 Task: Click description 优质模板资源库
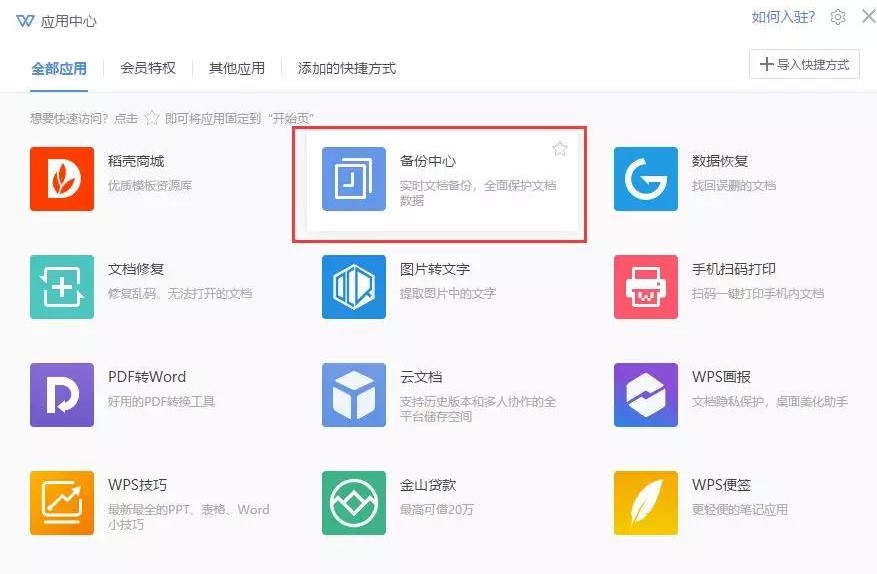[150, 186]
